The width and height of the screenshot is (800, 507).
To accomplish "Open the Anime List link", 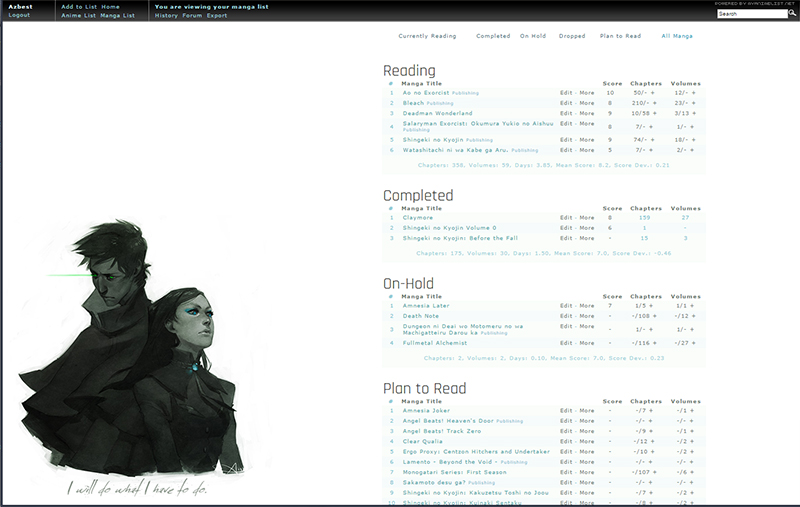I will tap(78, 16).
